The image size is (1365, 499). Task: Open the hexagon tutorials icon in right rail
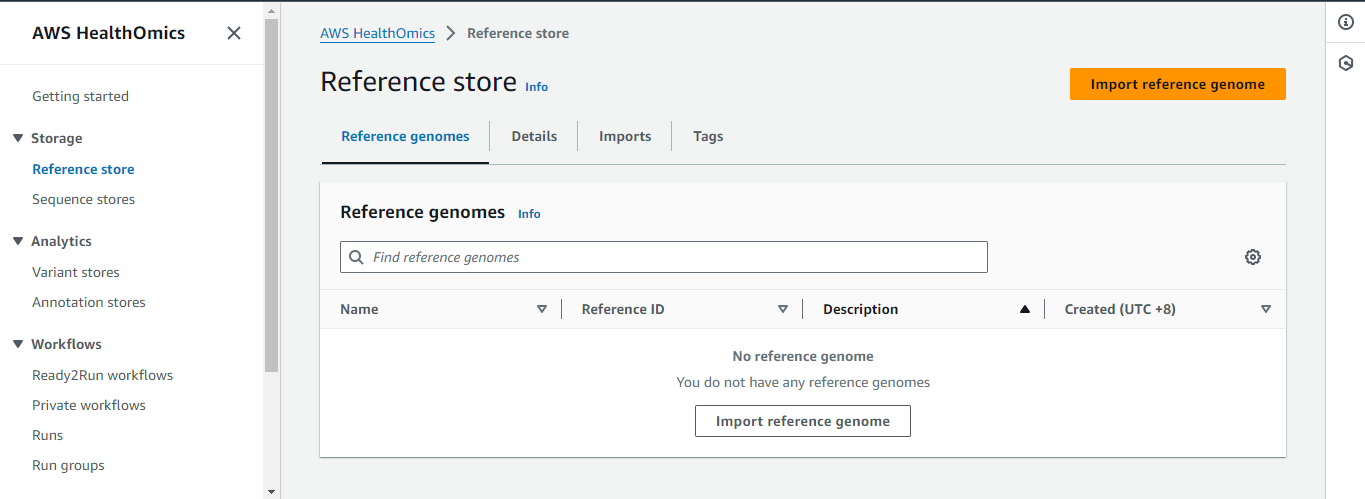point(1346,63)
